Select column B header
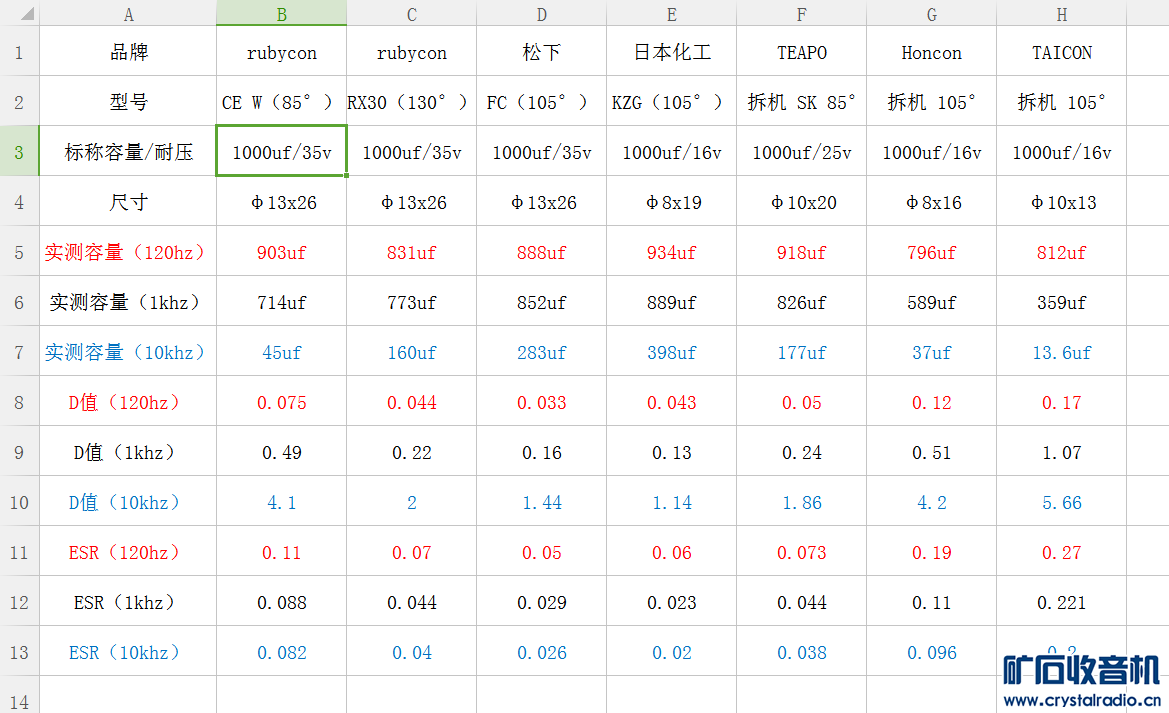1169x713 pixels. [x=281, y=13]
